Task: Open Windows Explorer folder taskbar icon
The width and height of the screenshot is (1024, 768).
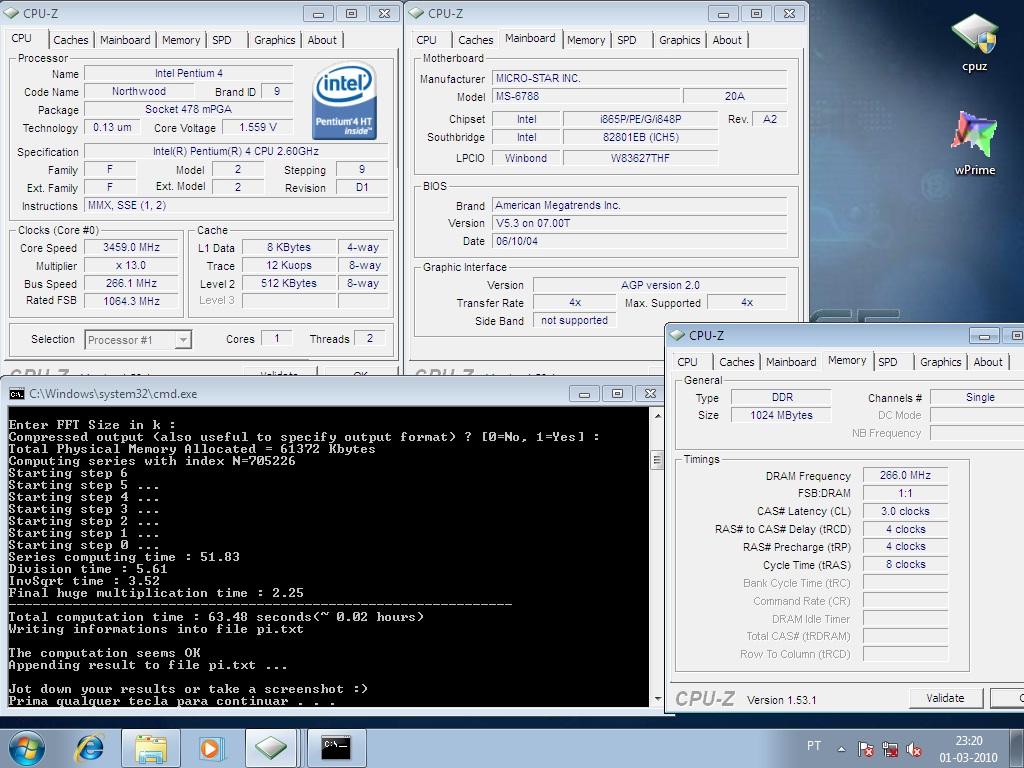Action: pyautogui.click(x=151, y=748)
